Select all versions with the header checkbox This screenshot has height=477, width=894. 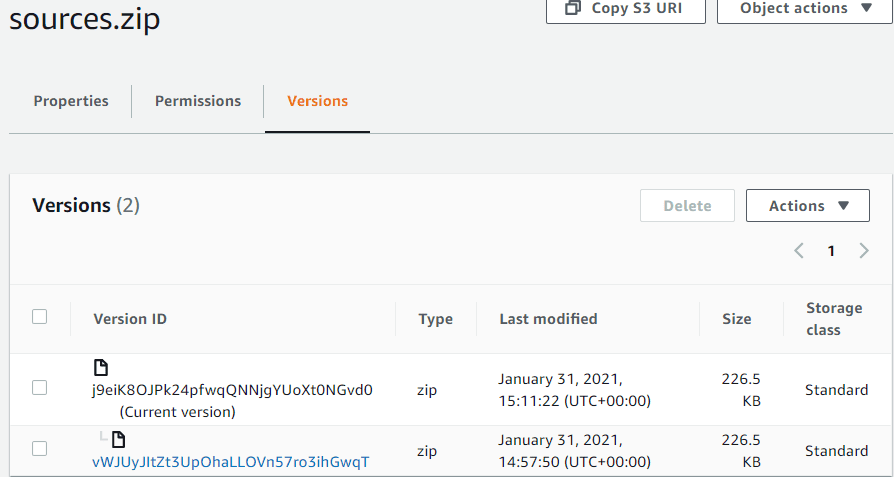[x=40, y=317]
